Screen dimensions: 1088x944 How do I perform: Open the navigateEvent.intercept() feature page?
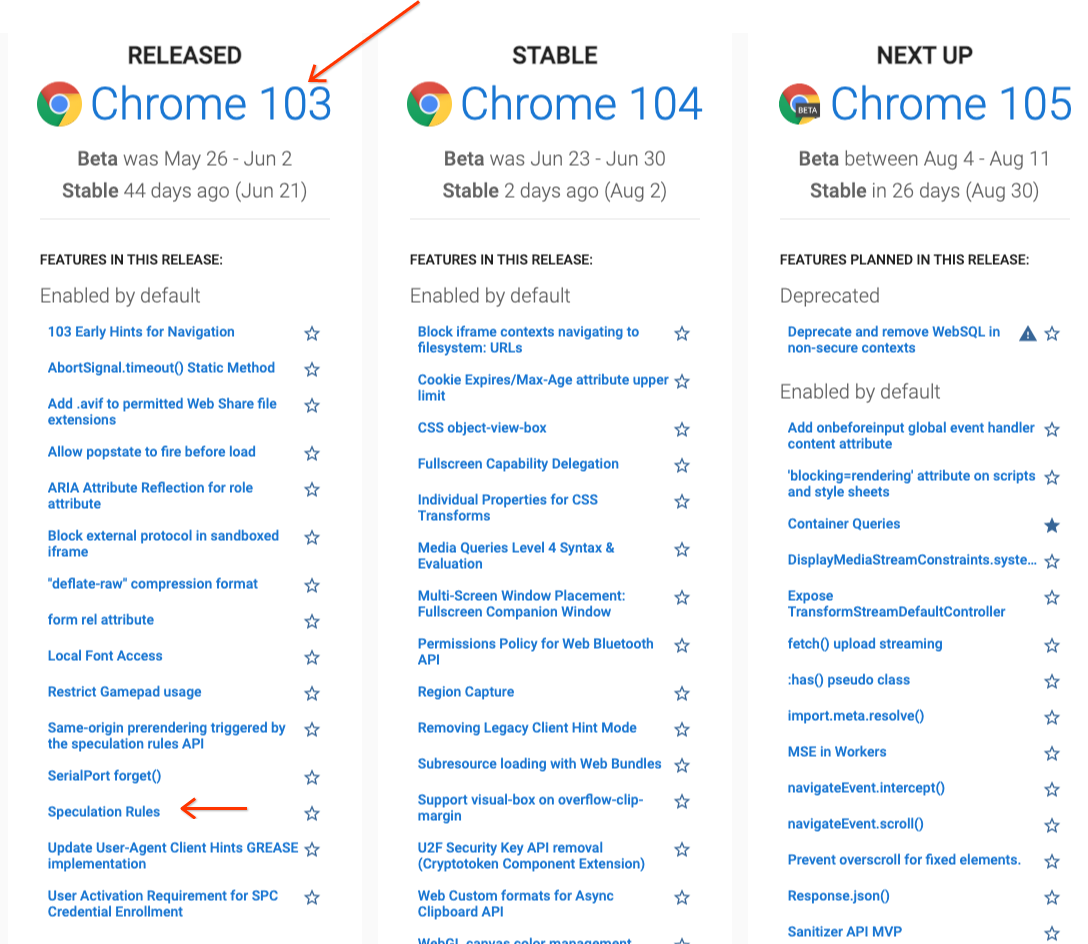pyautogui.click(x=866, y=789)
